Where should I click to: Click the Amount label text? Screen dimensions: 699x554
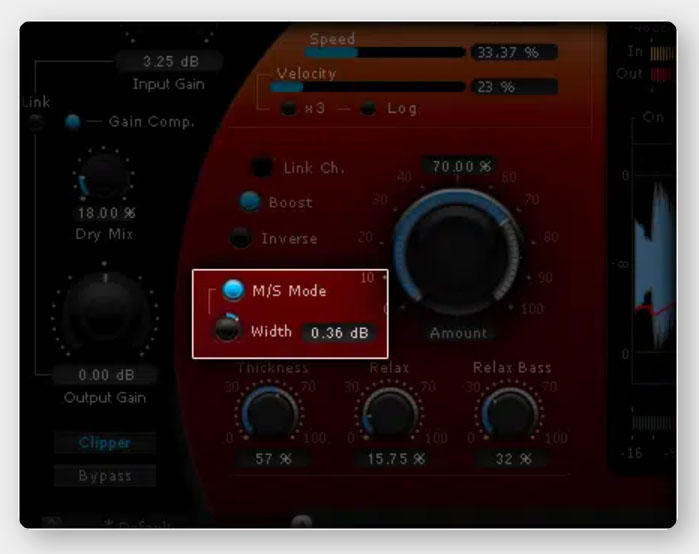(x=458, y=332)
